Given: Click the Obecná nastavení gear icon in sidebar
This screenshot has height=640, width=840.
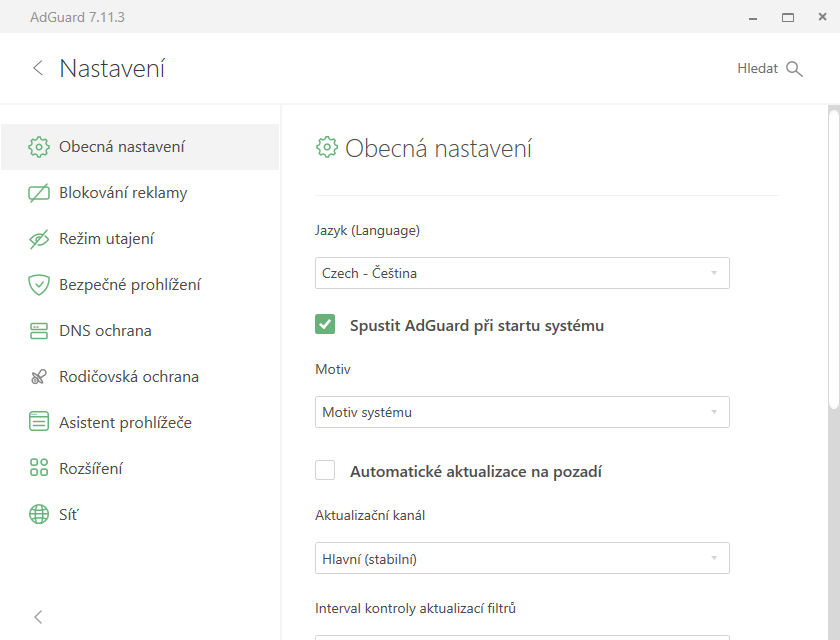Looking at the screenshot, I should [x=39, y=147].
